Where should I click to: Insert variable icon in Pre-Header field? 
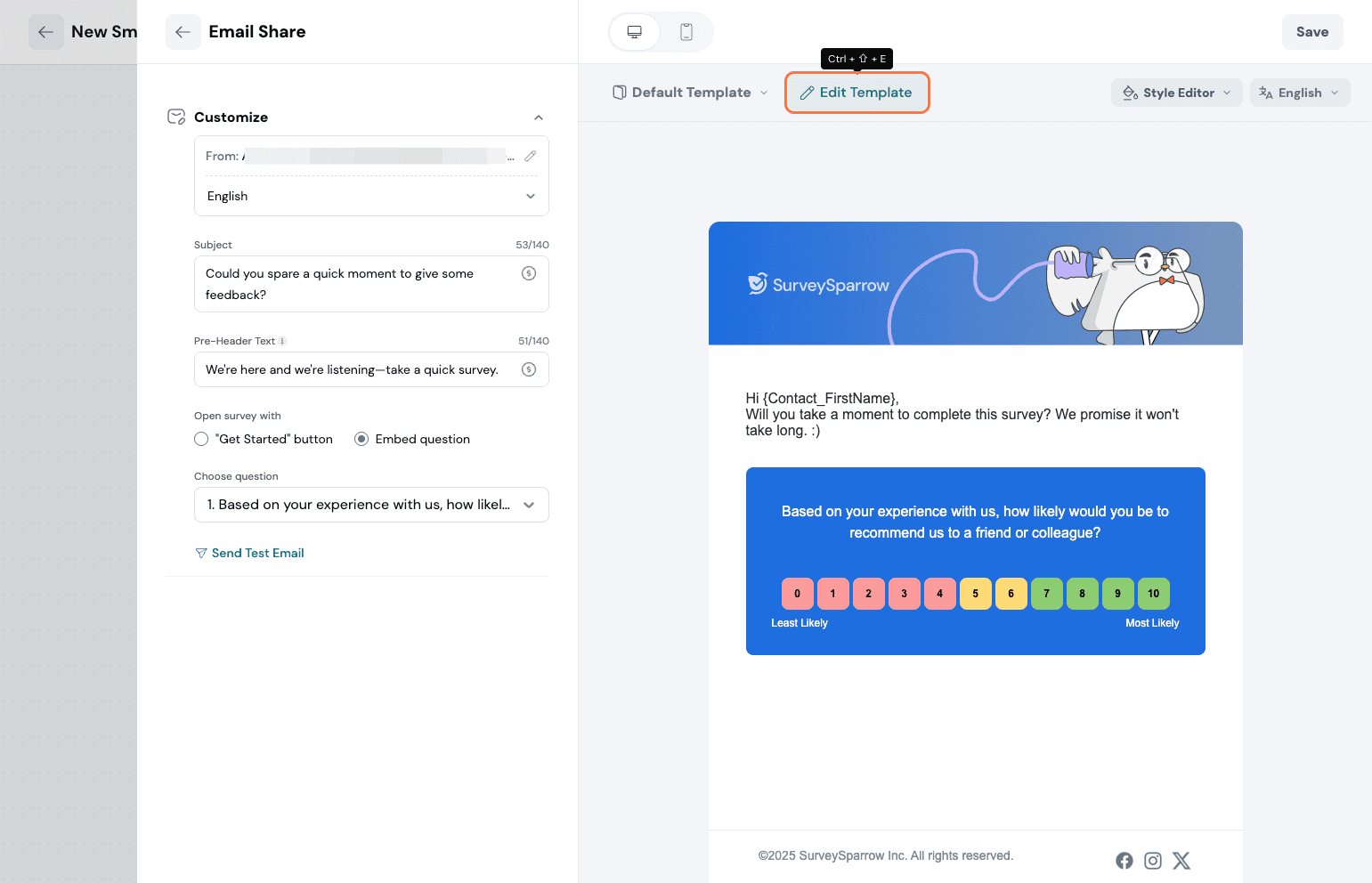(x=529, y=369)
